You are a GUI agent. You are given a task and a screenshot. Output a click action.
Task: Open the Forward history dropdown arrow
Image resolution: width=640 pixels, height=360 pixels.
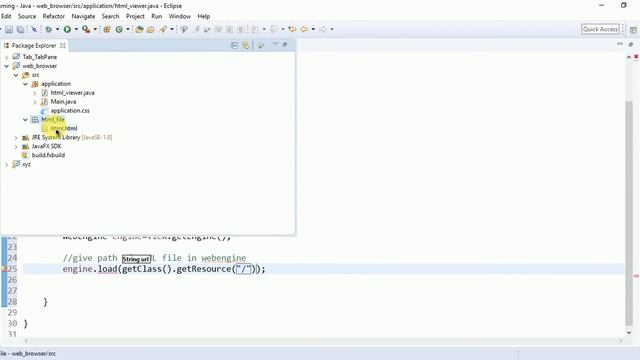pos(332,29)
